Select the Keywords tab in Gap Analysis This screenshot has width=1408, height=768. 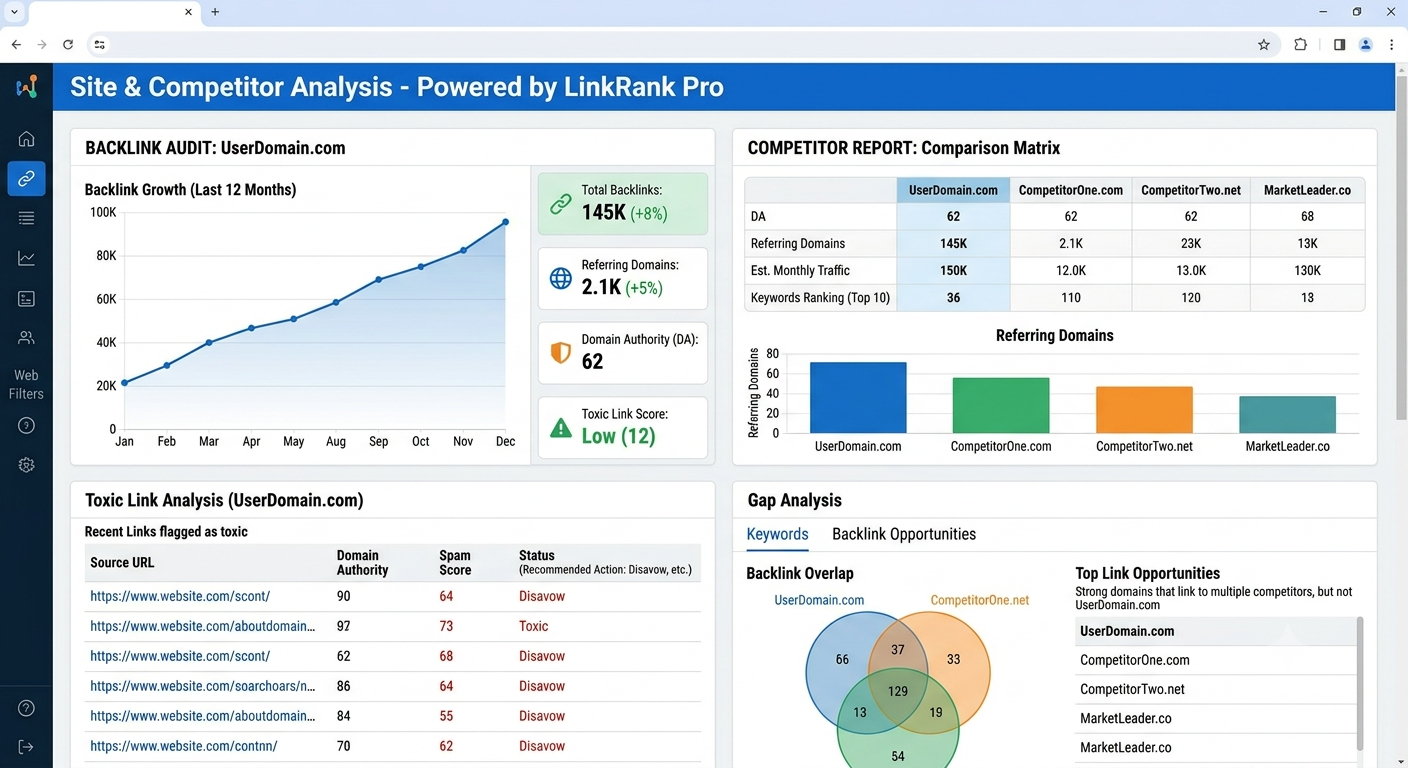(777, 534)
